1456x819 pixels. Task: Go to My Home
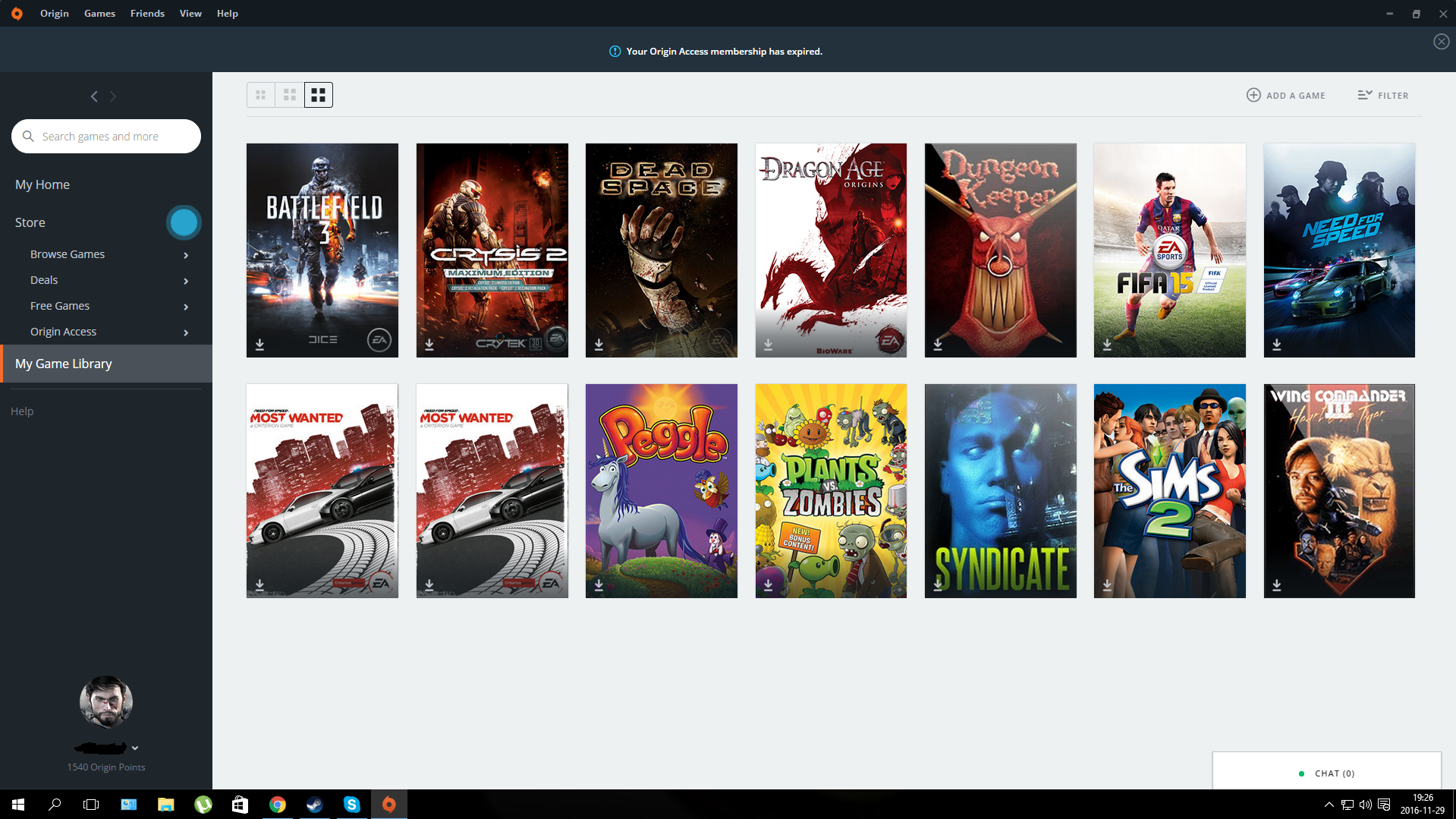click(42, 184)
